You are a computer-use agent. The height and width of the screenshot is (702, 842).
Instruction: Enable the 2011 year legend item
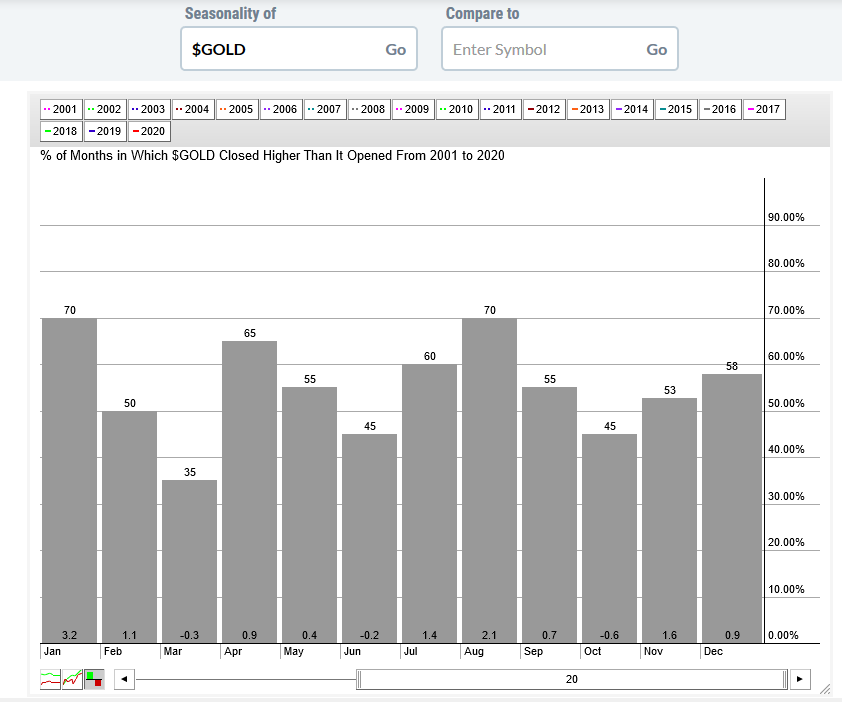pos(502,110)
